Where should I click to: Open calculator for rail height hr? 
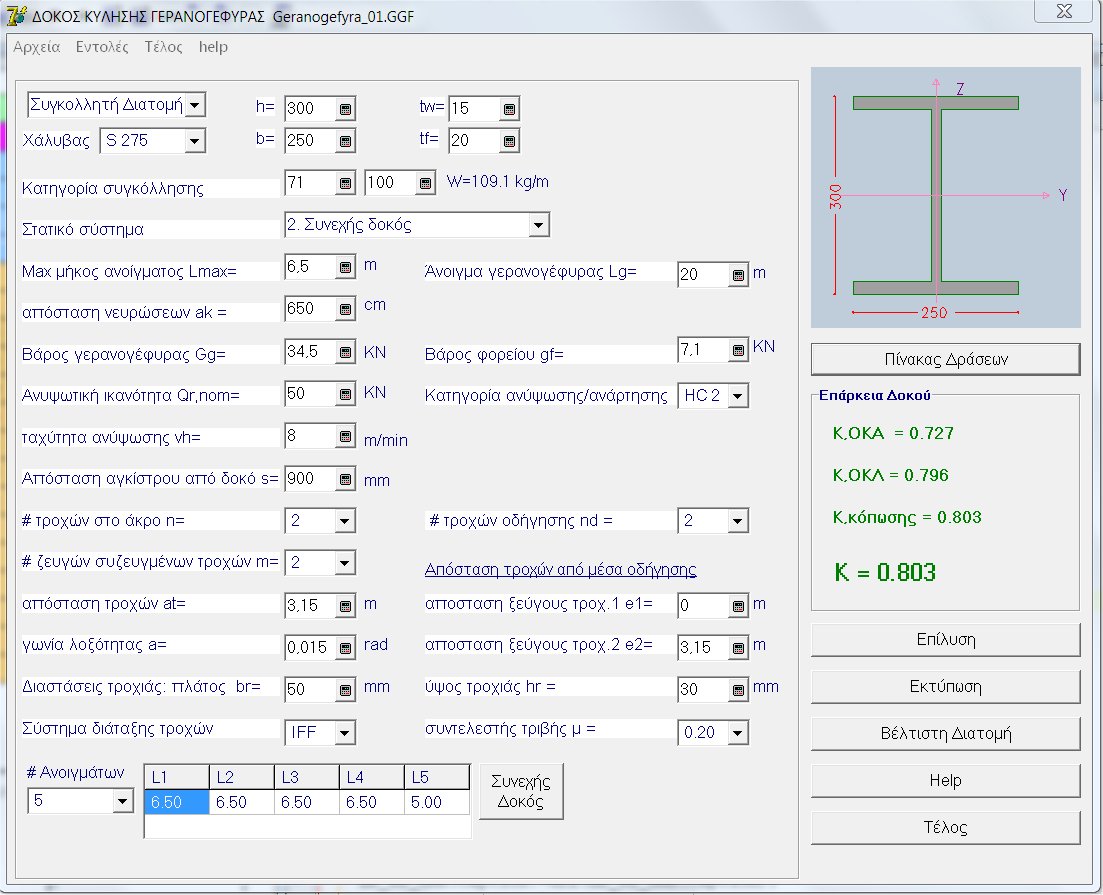click(738, 689)
